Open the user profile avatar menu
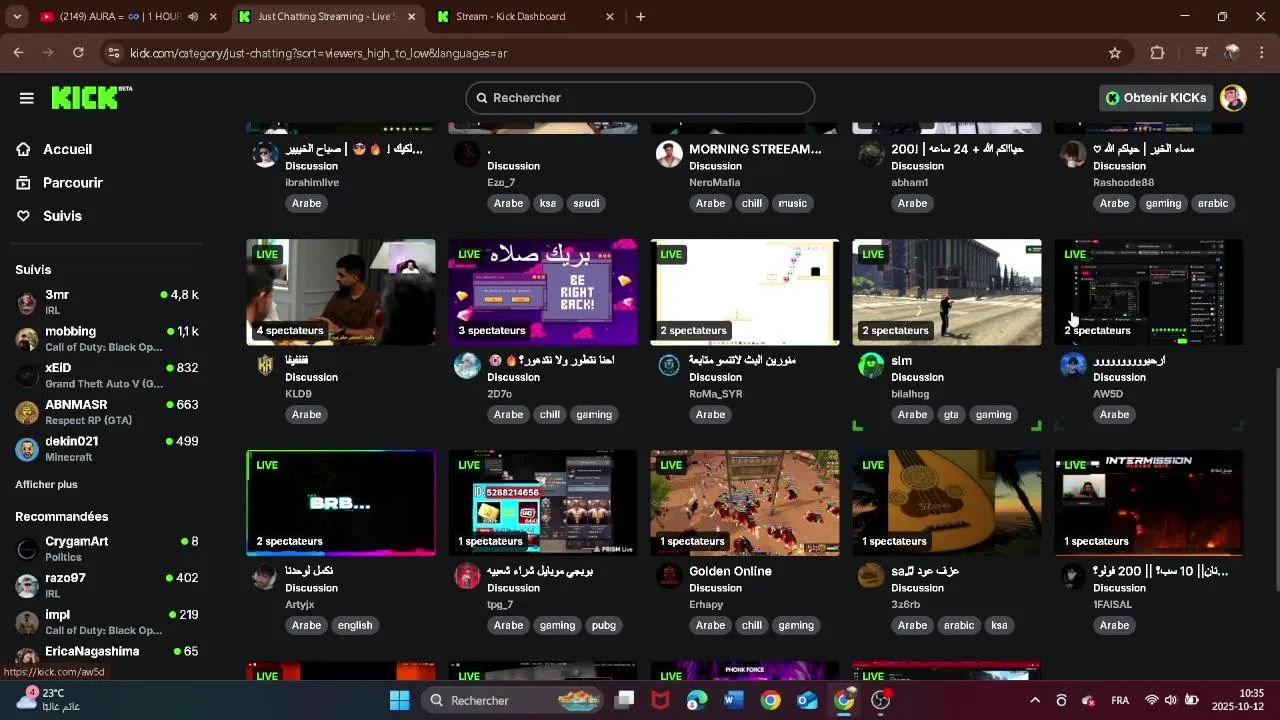The image size is (1280, 720). click(x=1233, y=98)
